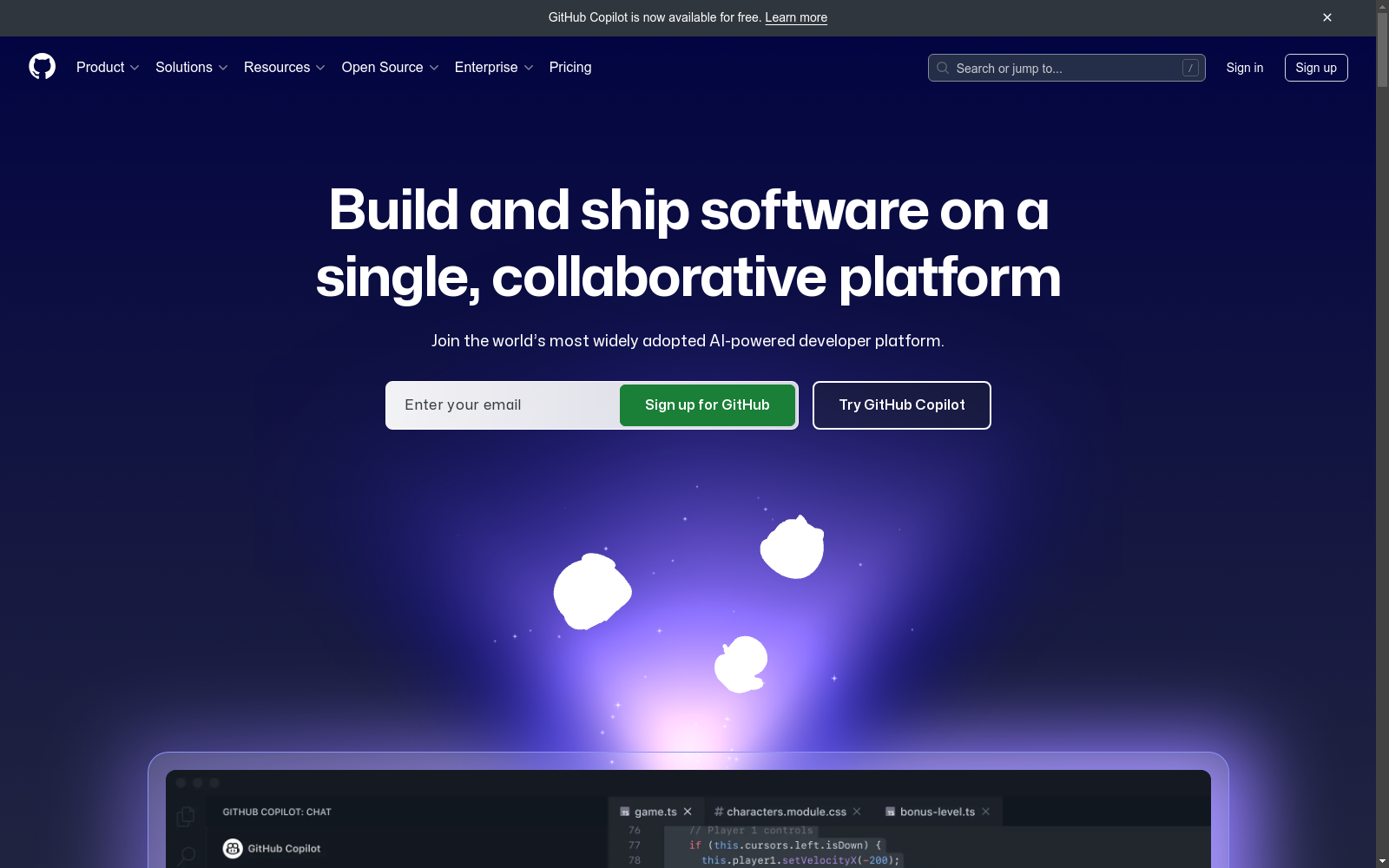Open the explorer files icon in editor sidebar
The height and width of the screenshot is (868, 1389).
coord(185,817)
